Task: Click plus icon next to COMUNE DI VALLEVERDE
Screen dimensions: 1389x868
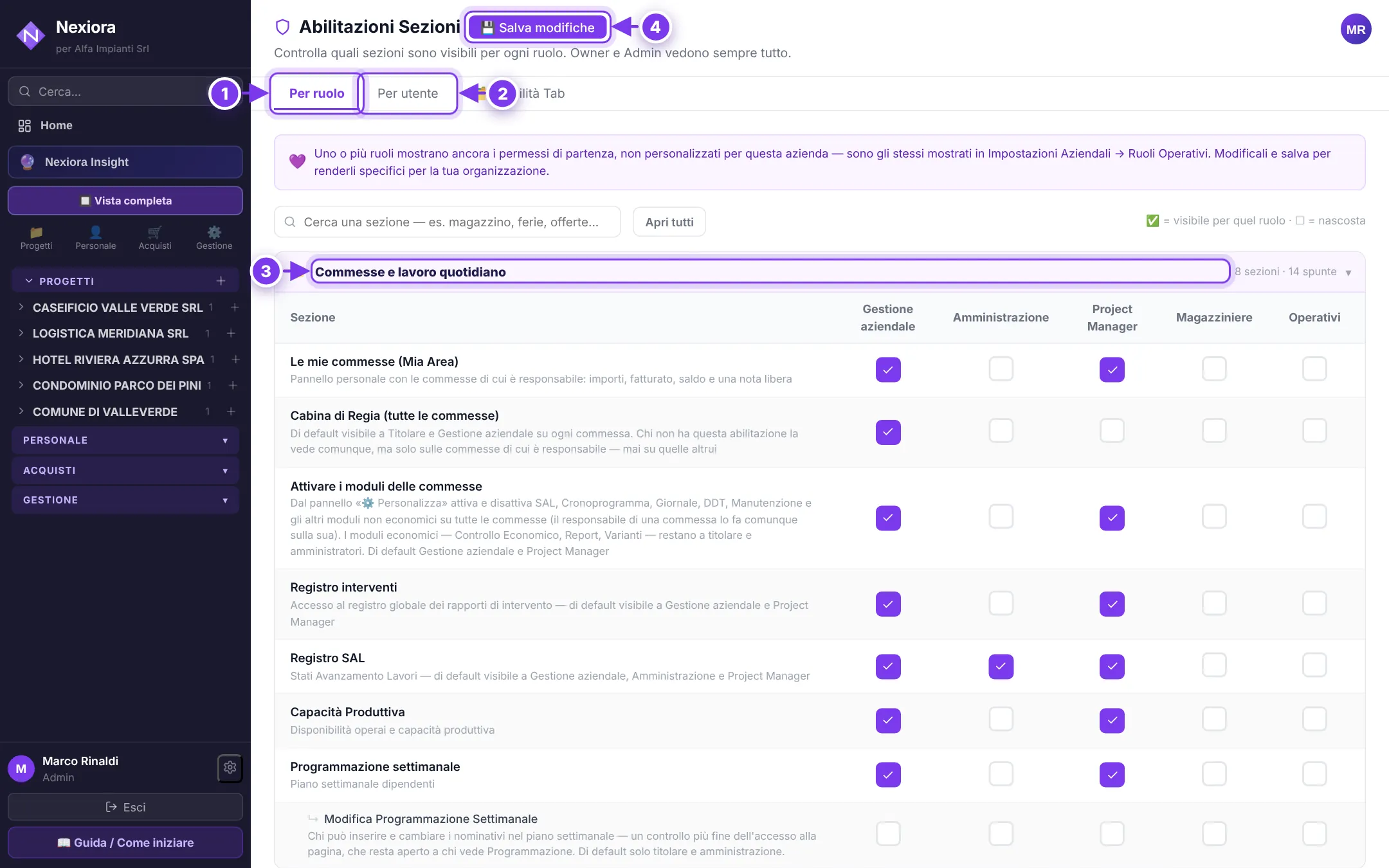Action: point(231,411)
